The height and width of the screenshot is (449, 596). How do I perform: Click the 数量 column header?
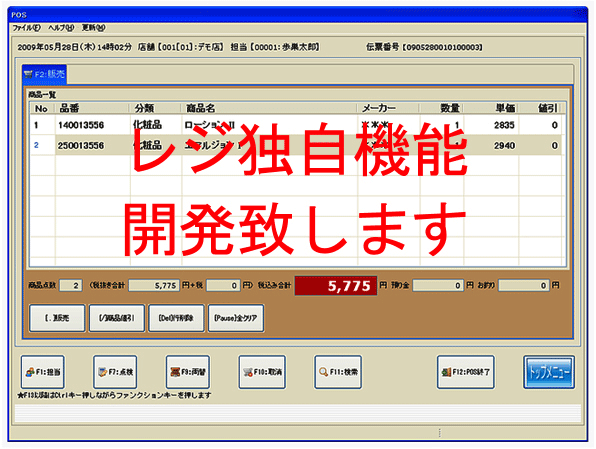[442, 108]
